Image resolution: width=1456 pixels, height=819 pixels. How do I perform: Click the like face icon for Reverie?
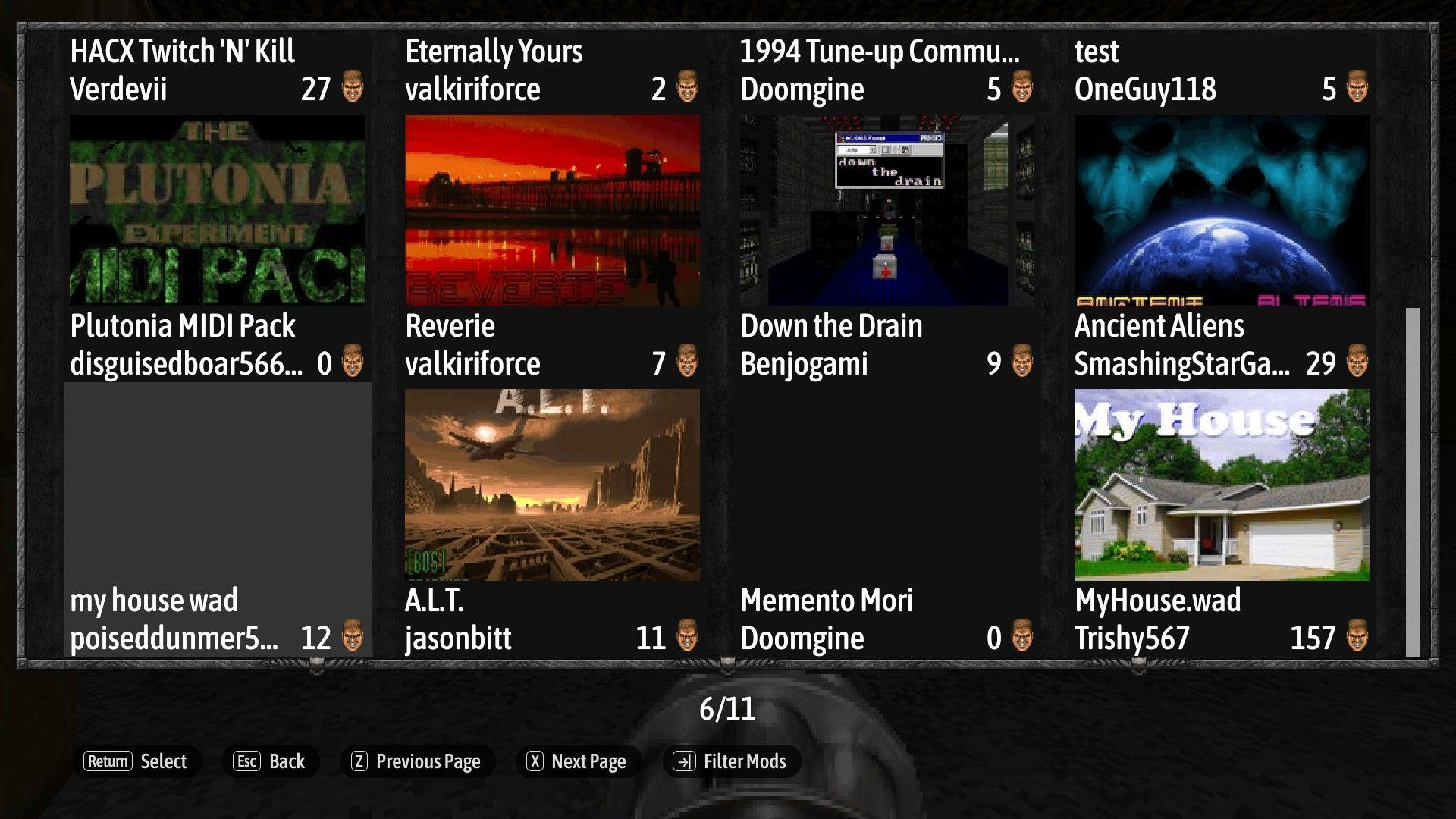click(687, 361)
